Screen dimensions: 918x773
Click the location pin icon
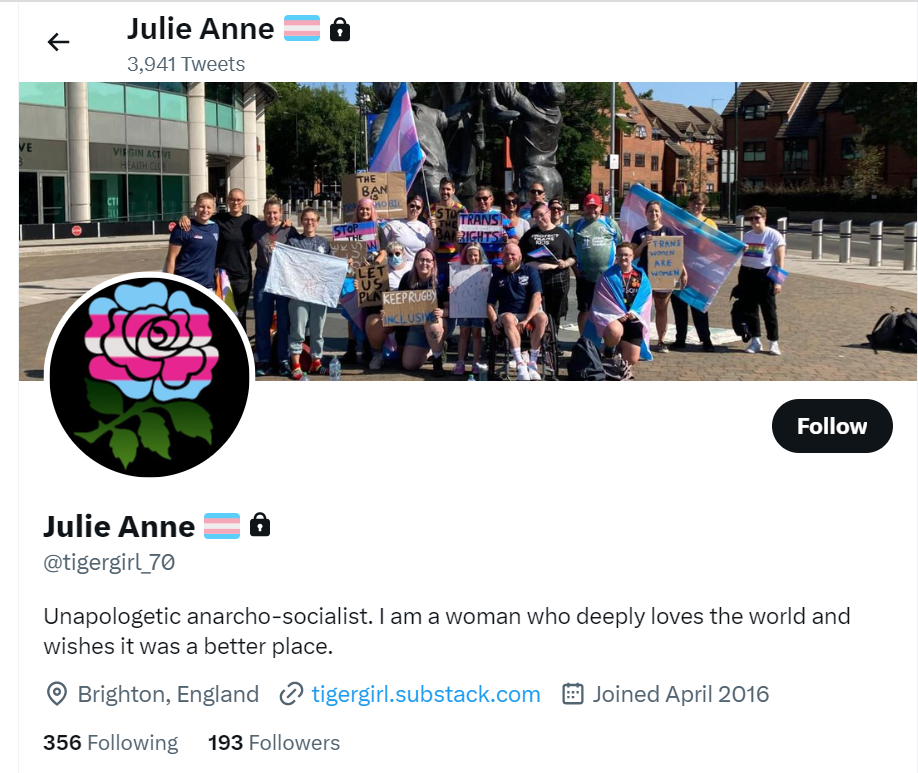click(x=56, y=694)
